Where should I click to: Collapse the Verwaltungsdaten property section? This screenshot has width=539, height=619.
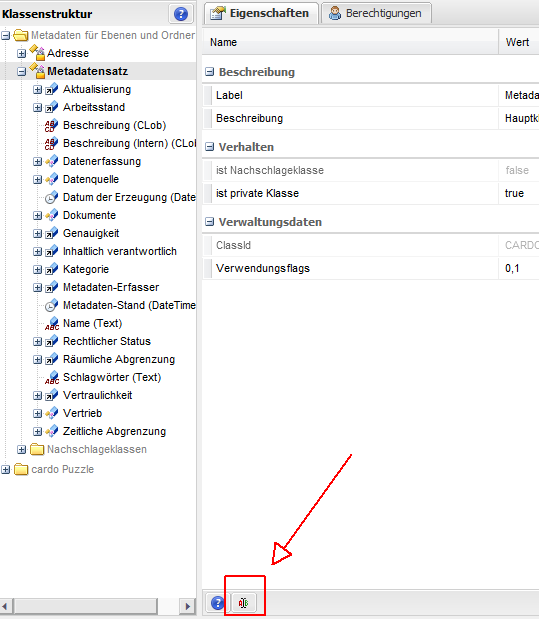[210, 222]
